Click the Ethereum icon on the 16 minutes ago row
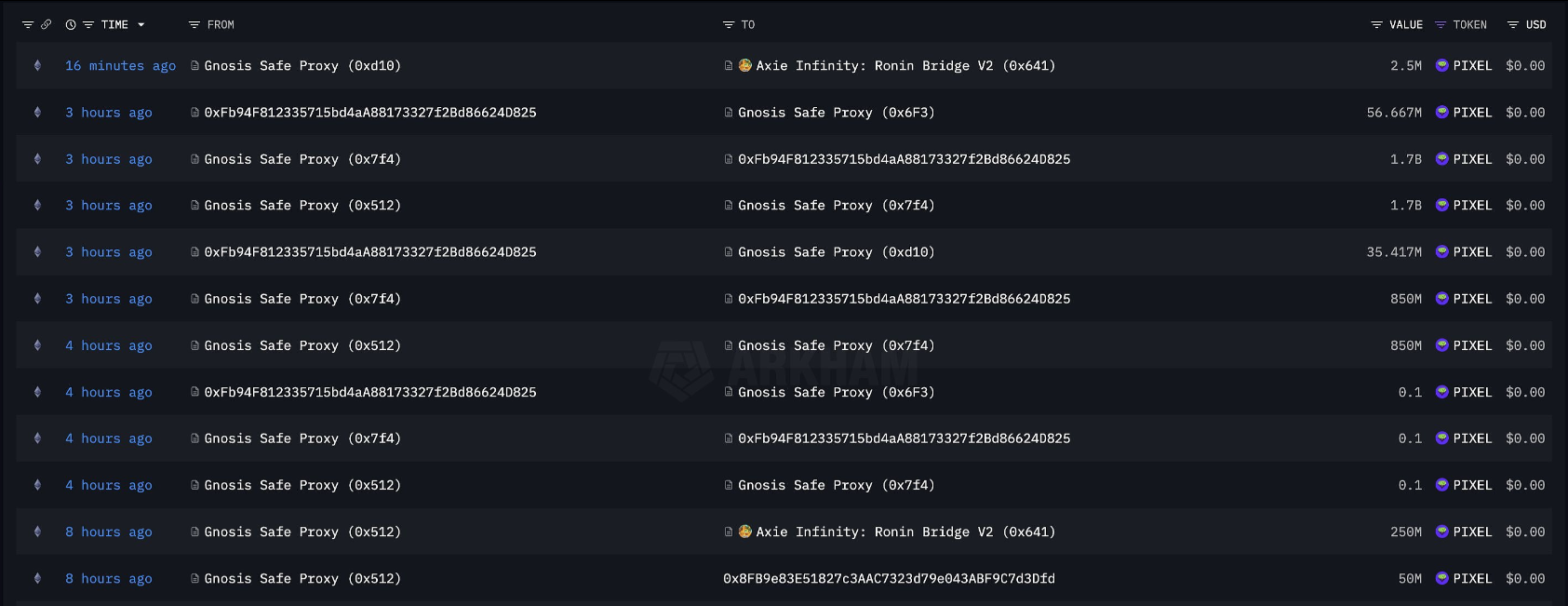This screenshot has height=606, width=1568. click(37, 66)
